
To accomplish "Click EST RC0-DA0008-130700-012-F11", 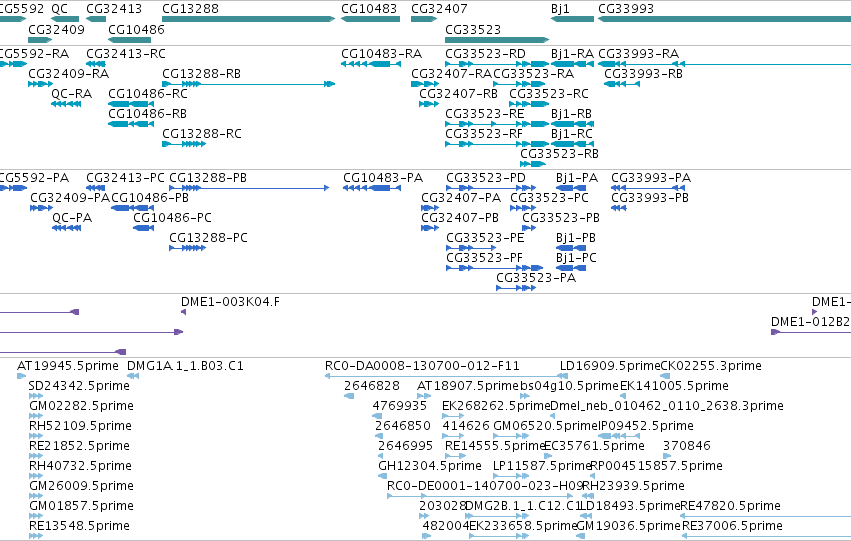I will 446,376.
